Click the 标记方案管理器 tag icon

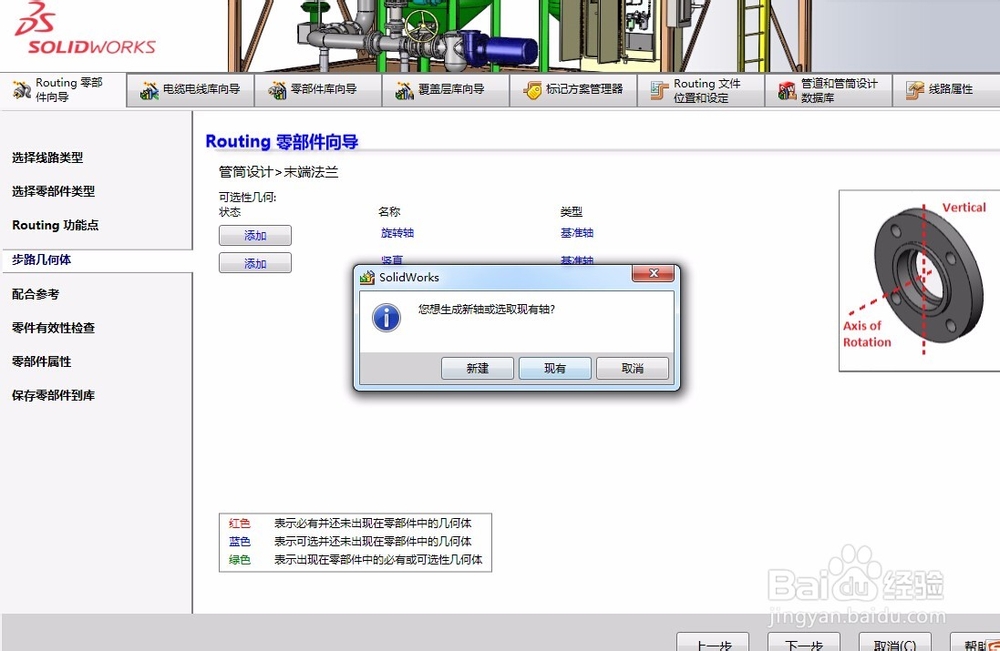coord(532,91)
